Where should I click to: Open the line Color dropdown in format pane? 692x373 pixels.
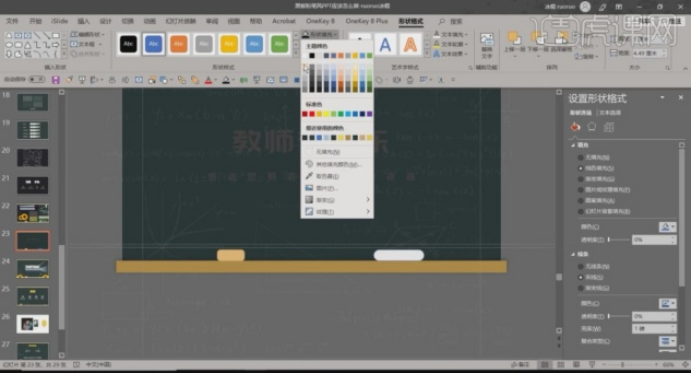coord(667,304)
